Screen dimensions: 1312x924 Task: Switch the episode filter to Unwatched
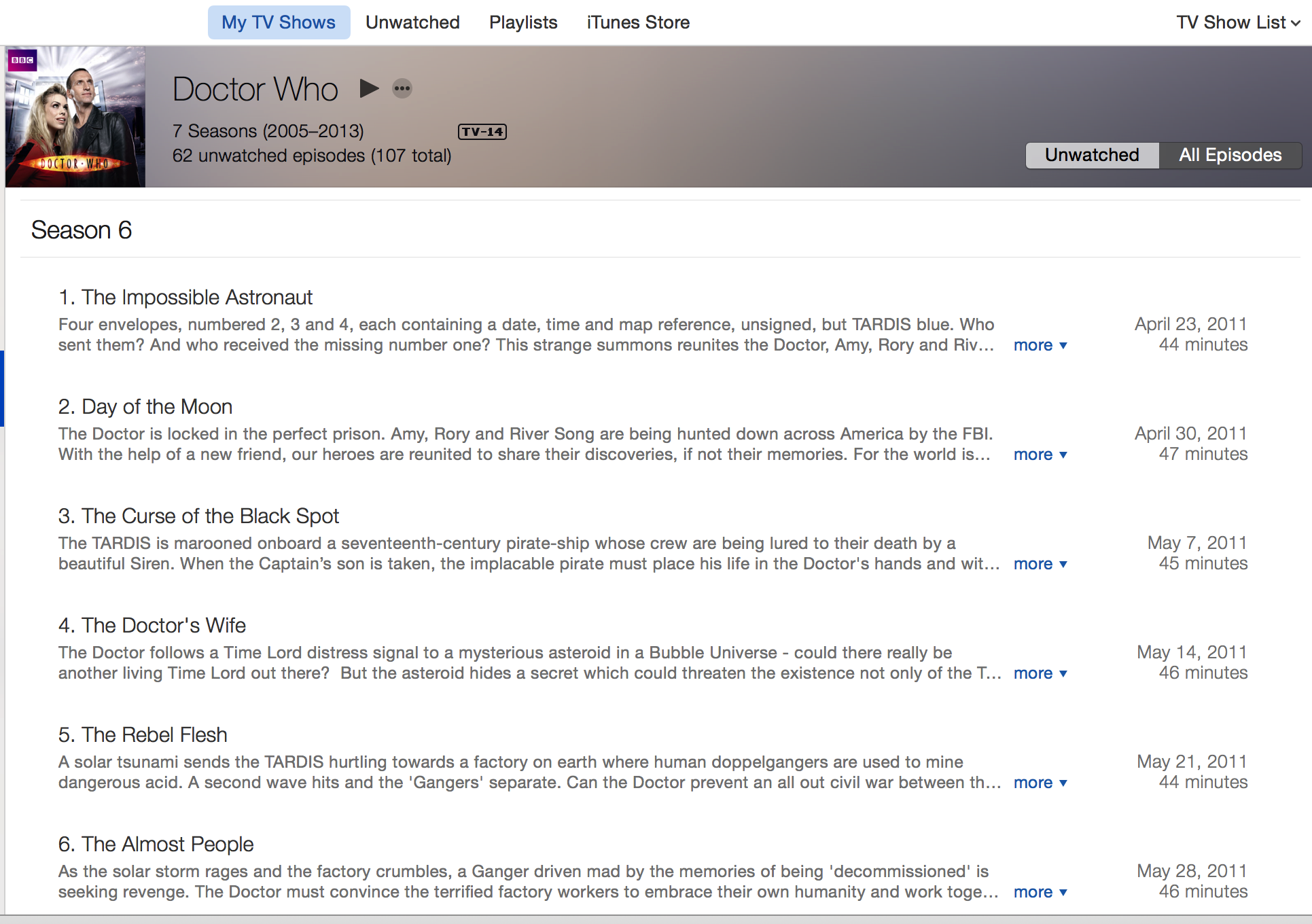pos(1091,155)
